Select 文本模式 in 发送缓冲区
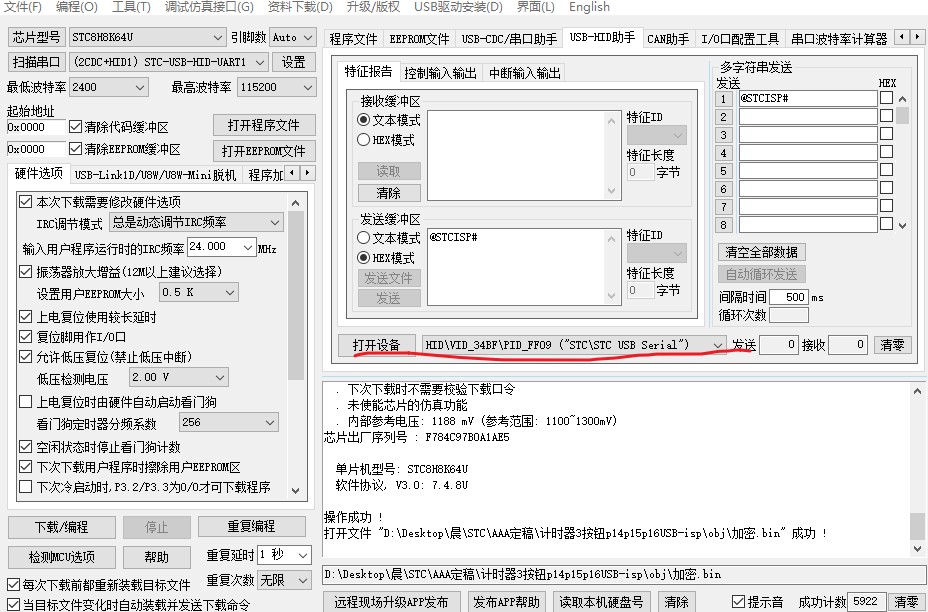 click(363, 238)
